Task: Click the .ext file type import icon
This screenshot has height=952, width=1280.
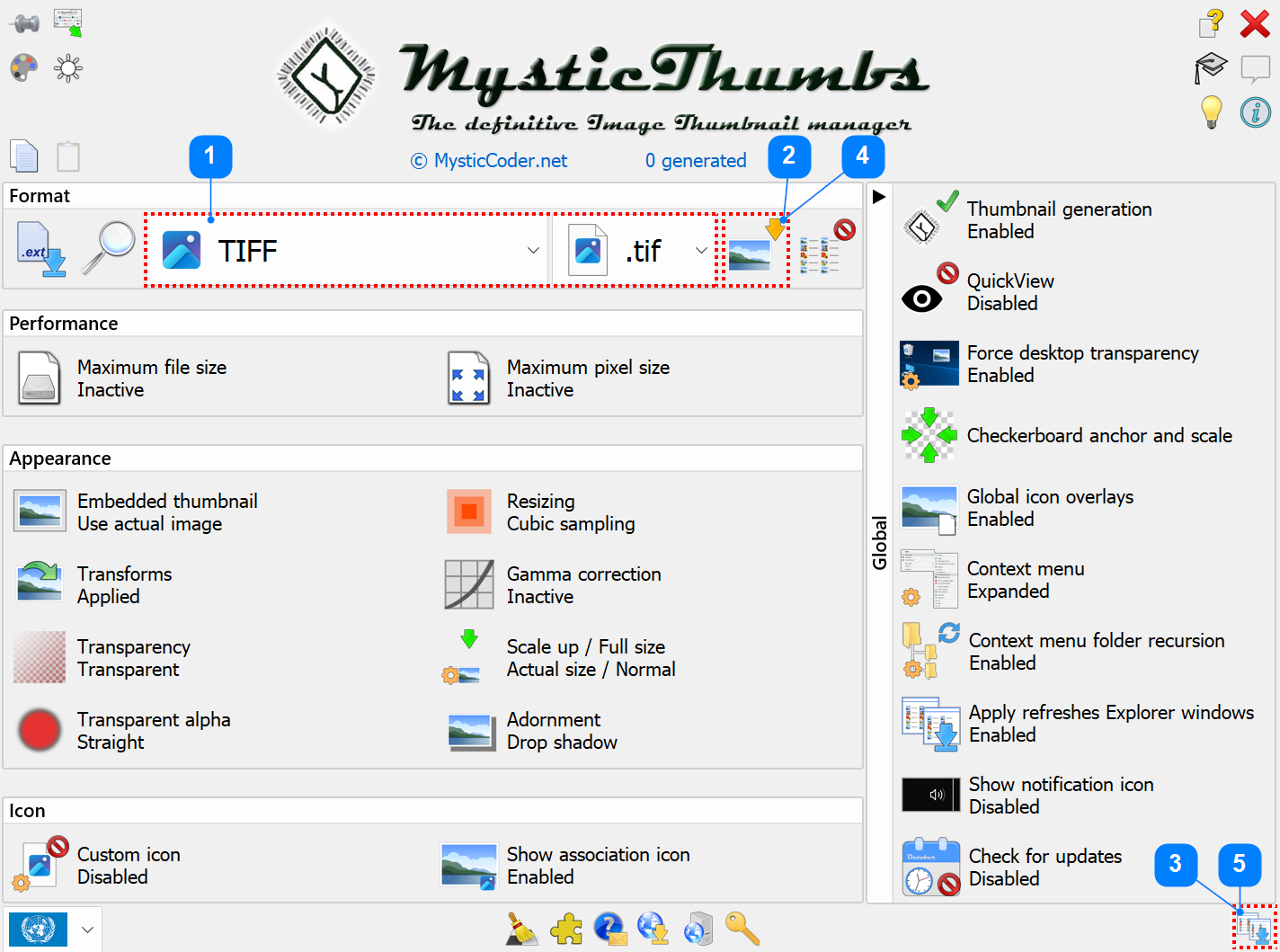Action: pos(41,249)
